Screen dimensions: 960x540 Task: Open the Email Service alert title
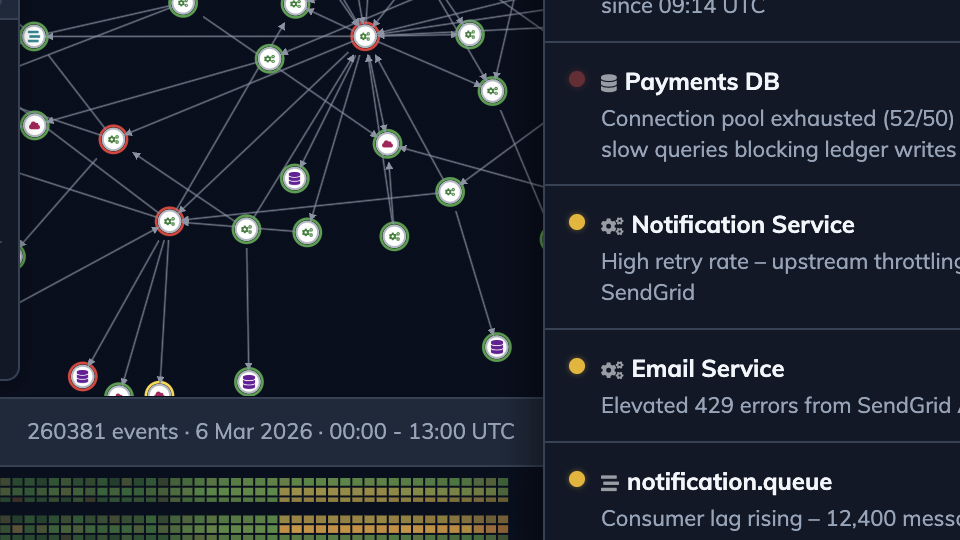(708, 369)
